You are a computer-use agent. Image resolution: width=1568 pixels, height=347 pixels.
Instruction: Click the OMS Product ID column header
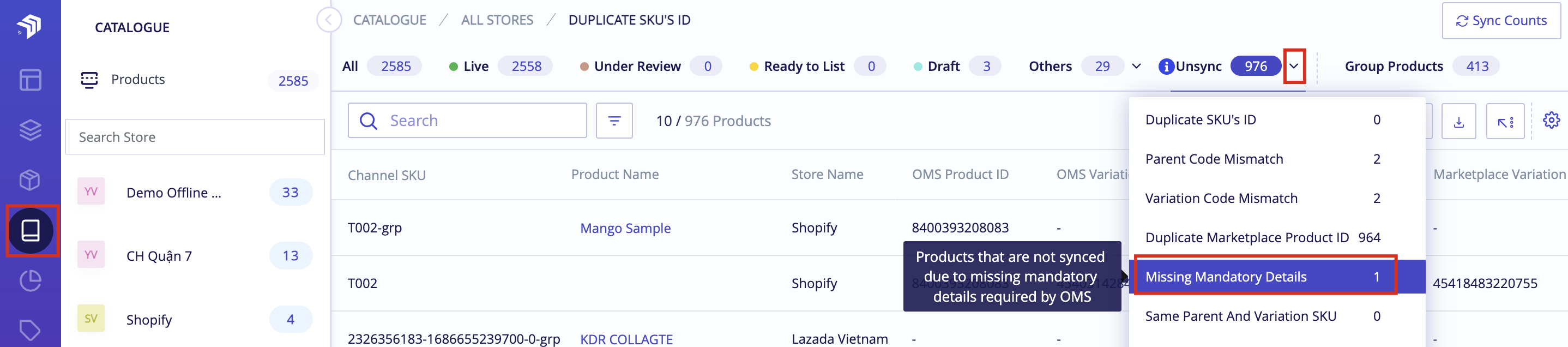pyautogui.click(x=960, y=175)
